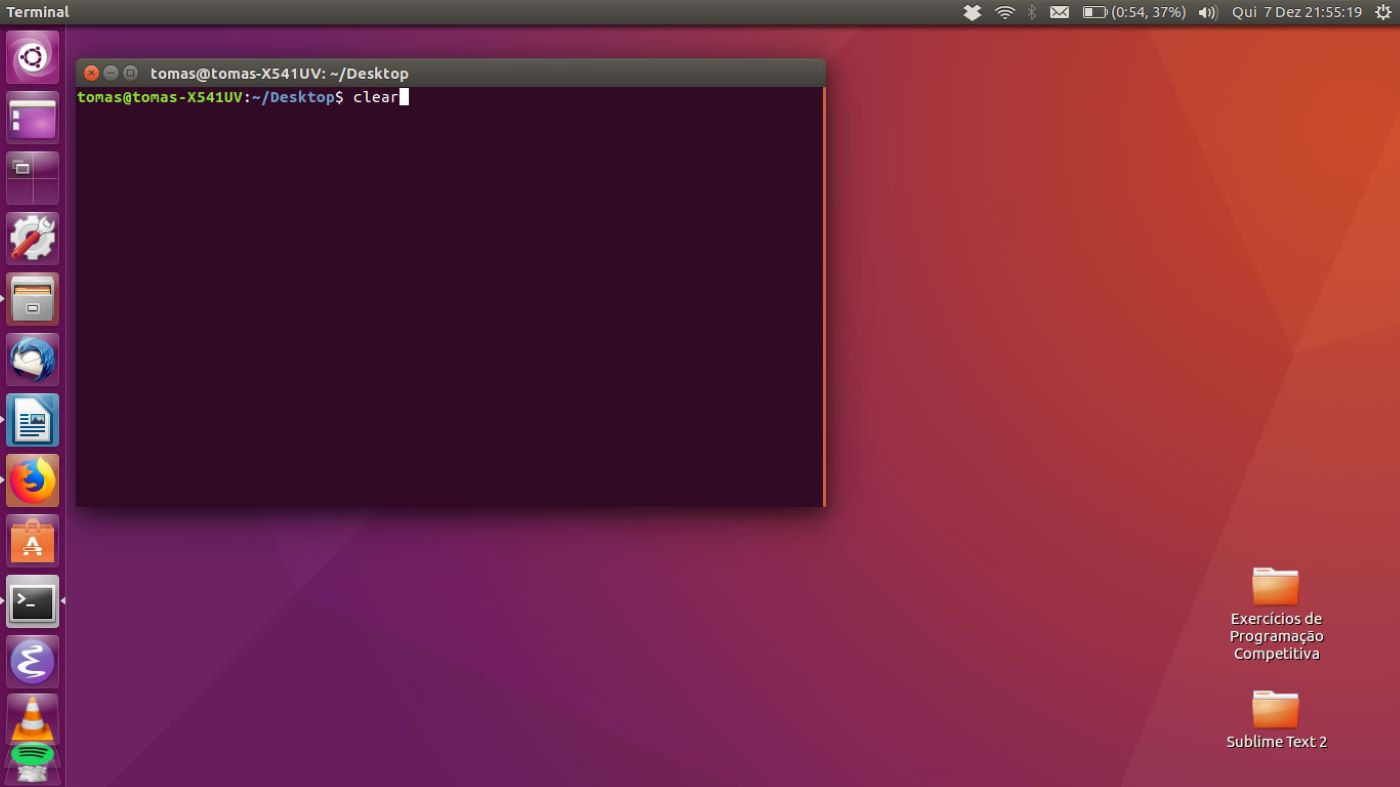Open the clock calendar showing 21:55:19
Image resolution: width=1400 pixels, height=787 pixels.
(1297, 12)
